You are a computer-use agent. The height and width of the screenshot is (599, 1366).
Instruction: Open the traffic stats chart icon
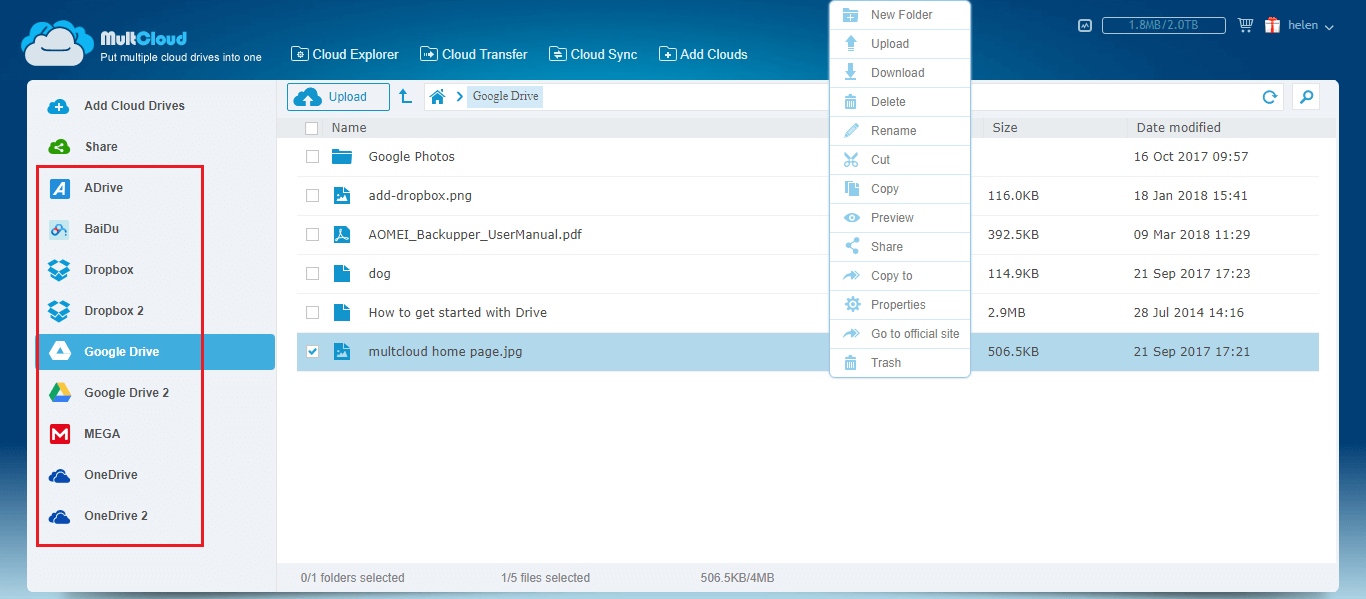[1085, 26]
